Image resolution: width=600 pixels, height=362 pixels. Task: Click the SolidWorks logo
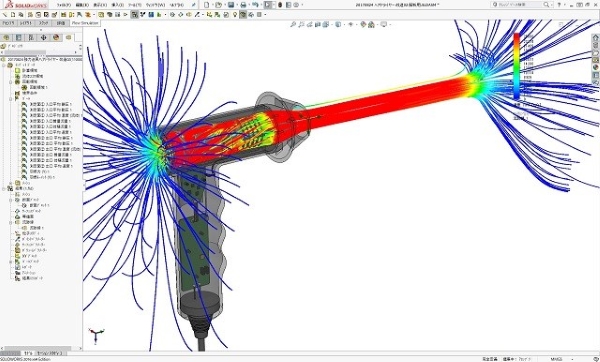[x=26, y=5]
